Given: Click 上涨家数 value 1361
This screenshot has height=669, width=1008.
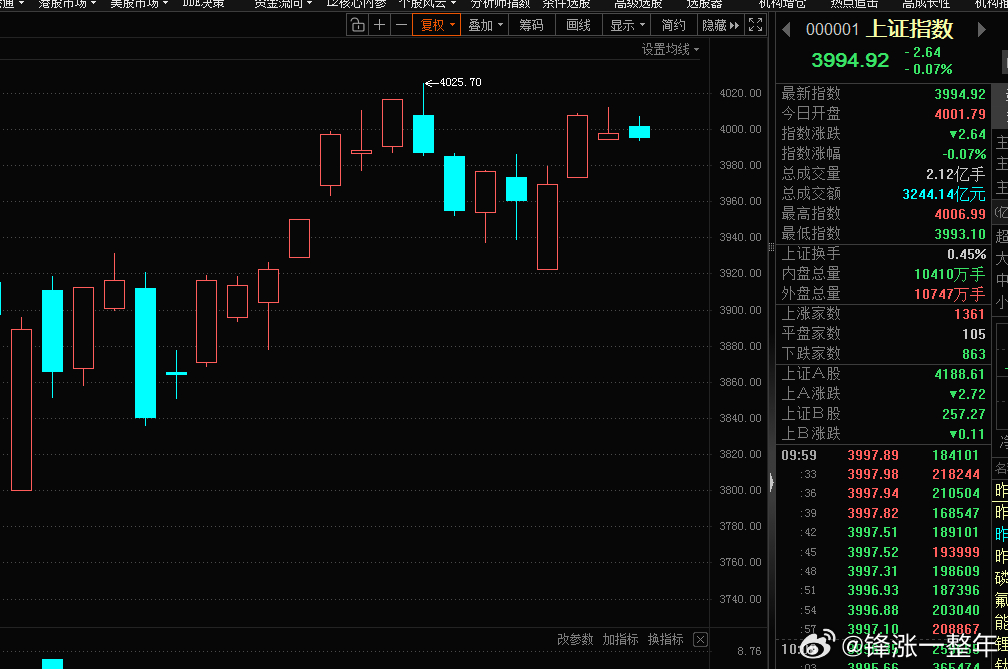Looking at the screenshot, I should 969,314.
